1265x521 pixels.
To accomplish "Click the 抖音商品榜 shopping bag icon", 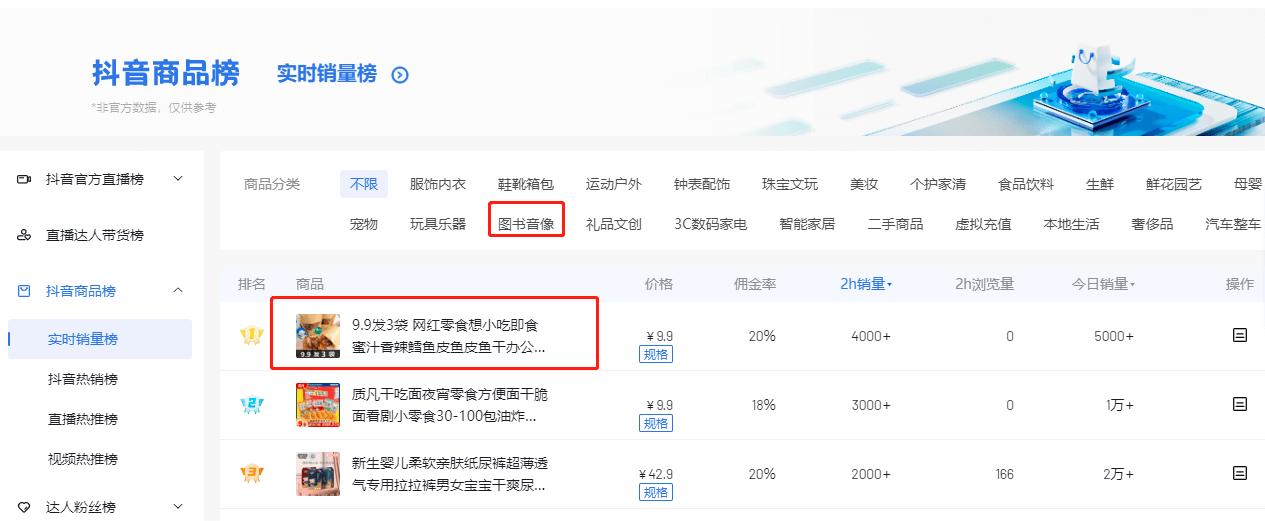I will [25, 291].
